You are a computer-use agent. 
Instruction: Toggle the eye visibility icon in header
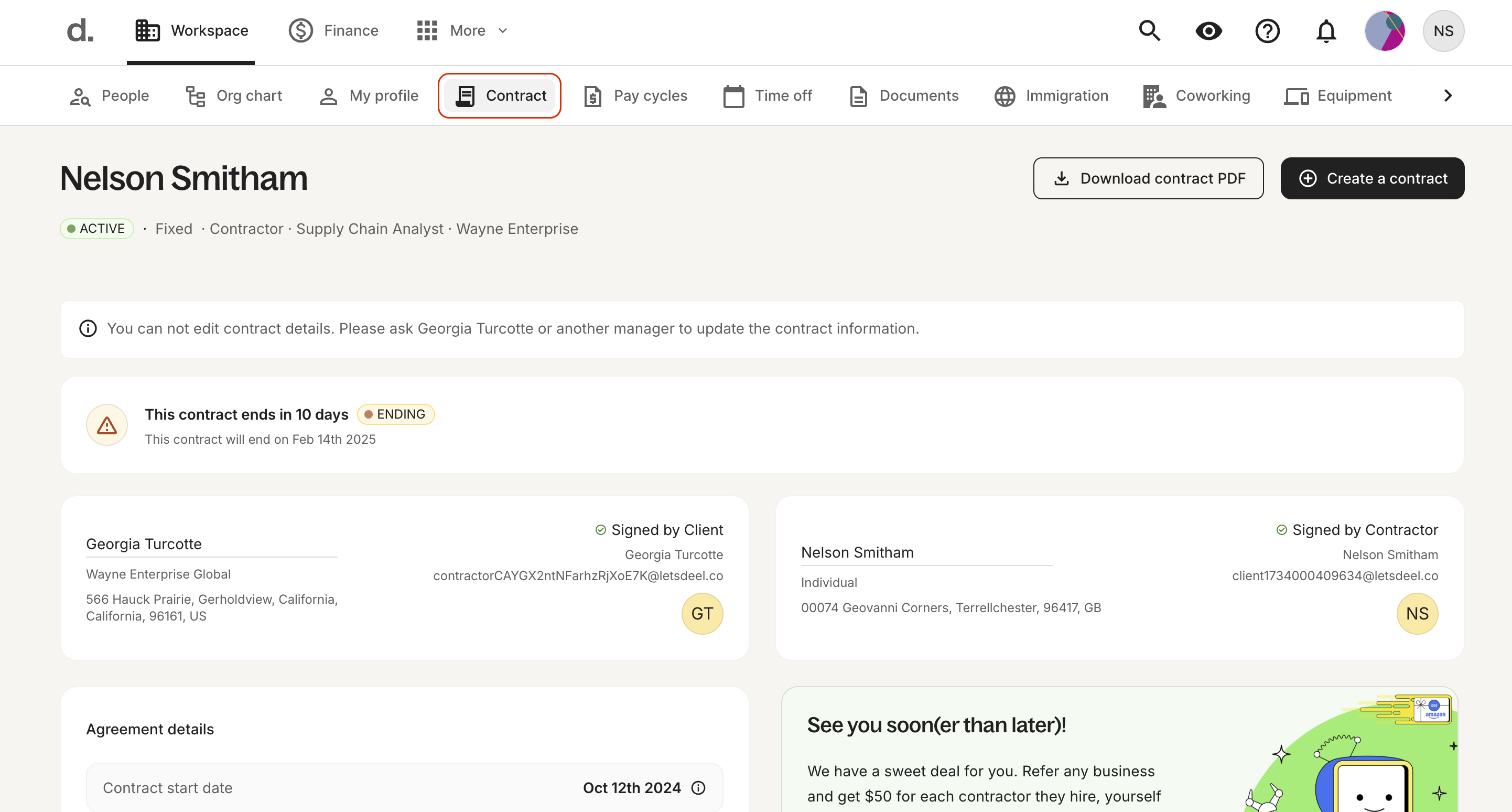point(1208,30)
